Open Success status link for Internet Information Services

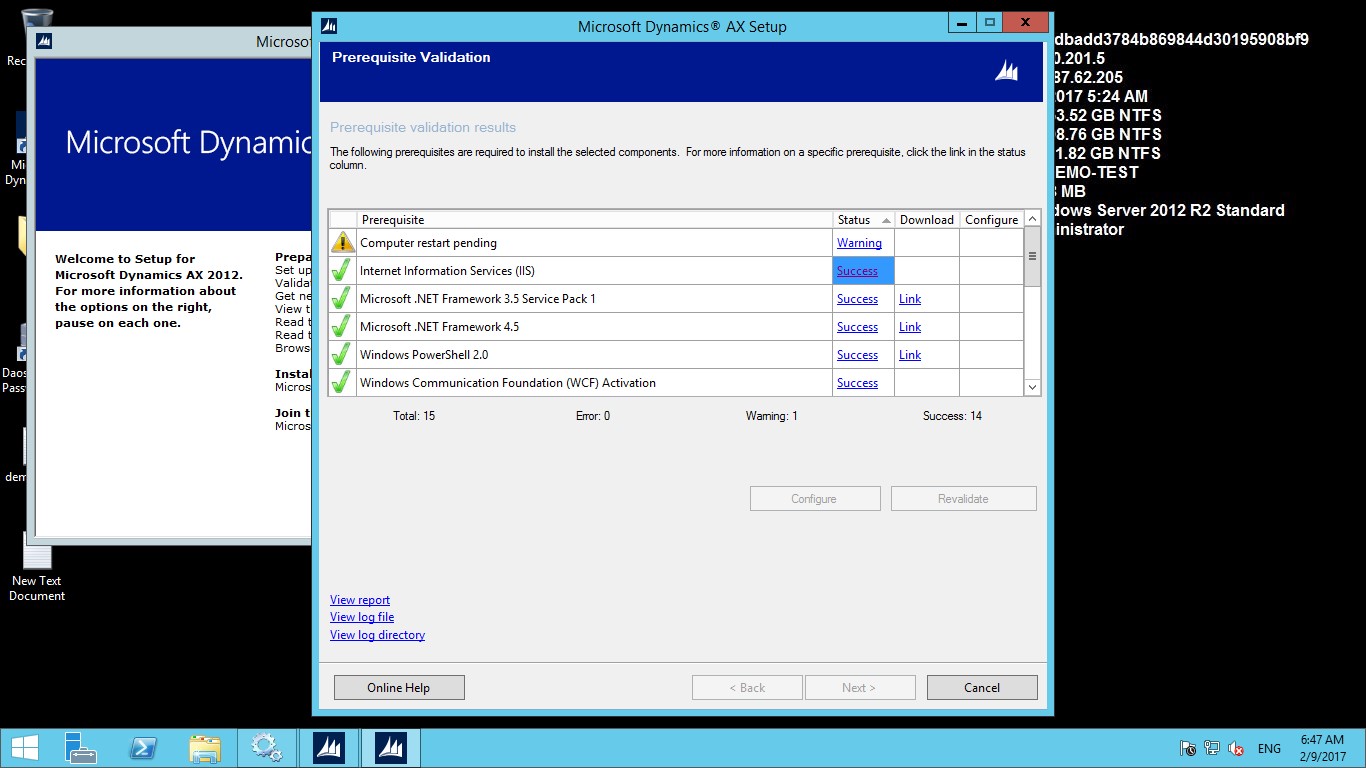point(857,271)
